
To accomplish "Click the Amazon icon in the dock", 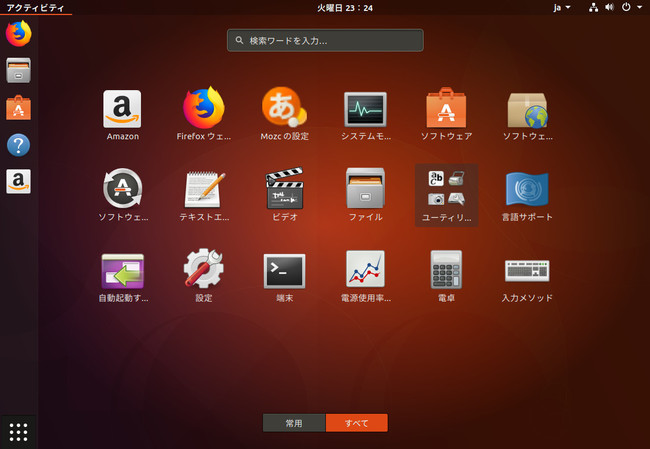I will pyautogui.click(x=18, y=181).
